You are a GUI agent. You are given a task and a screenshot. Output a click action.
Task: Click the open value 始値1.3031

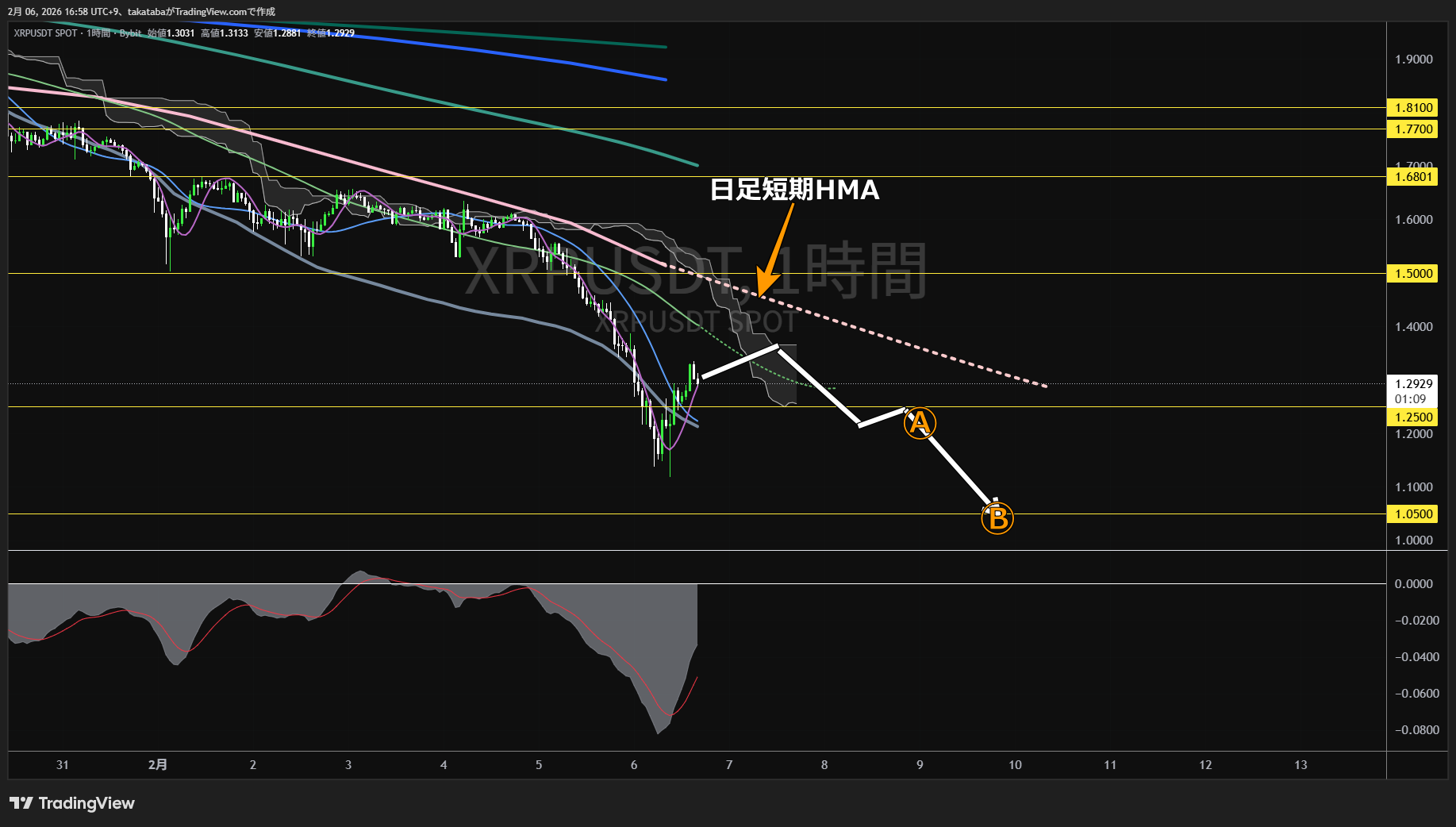coord(171,33)
